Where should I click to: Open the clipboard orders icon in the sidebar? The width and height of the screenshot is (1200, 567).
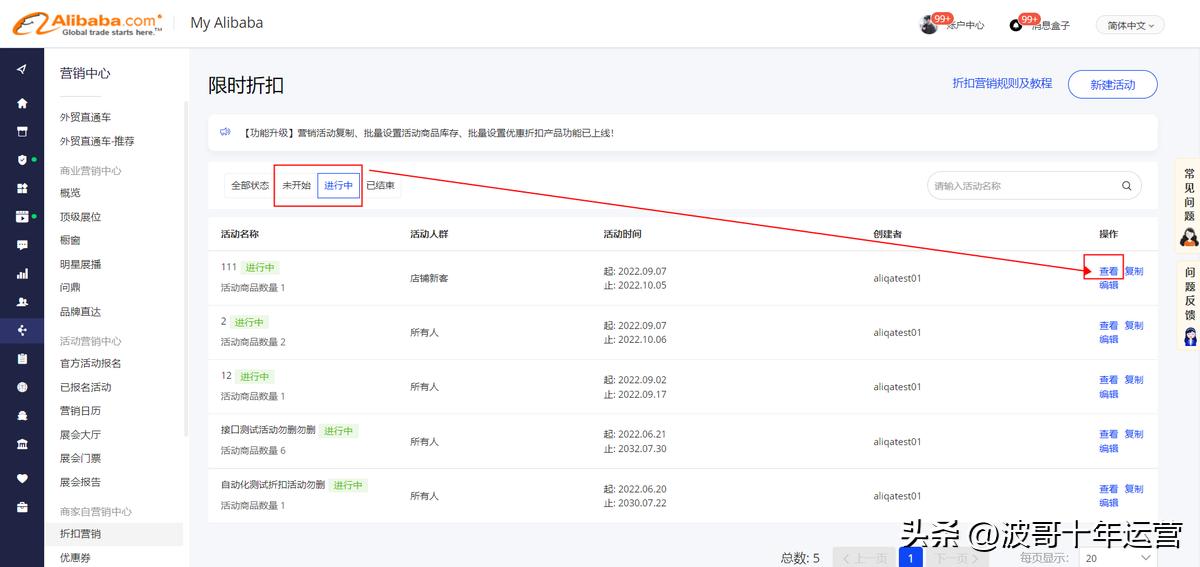coord(22,359)
